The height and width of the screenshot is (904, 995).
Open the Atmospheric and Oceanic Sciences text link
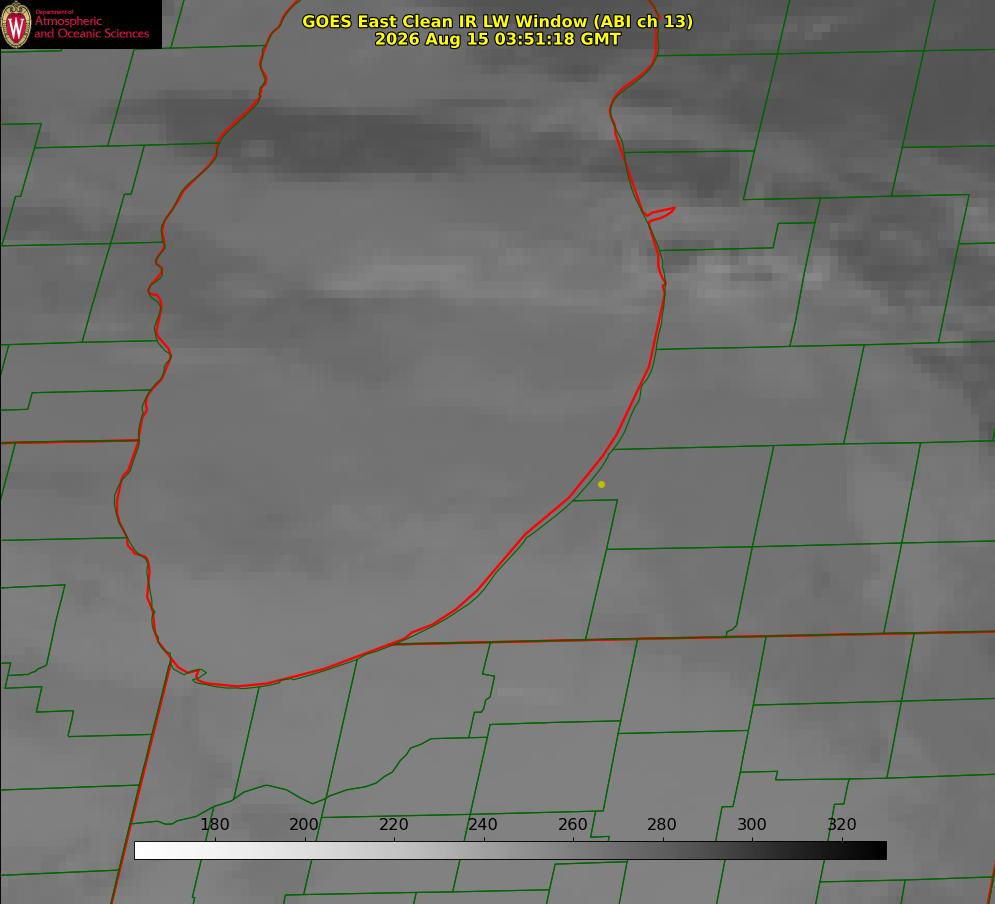coord(91,27)
